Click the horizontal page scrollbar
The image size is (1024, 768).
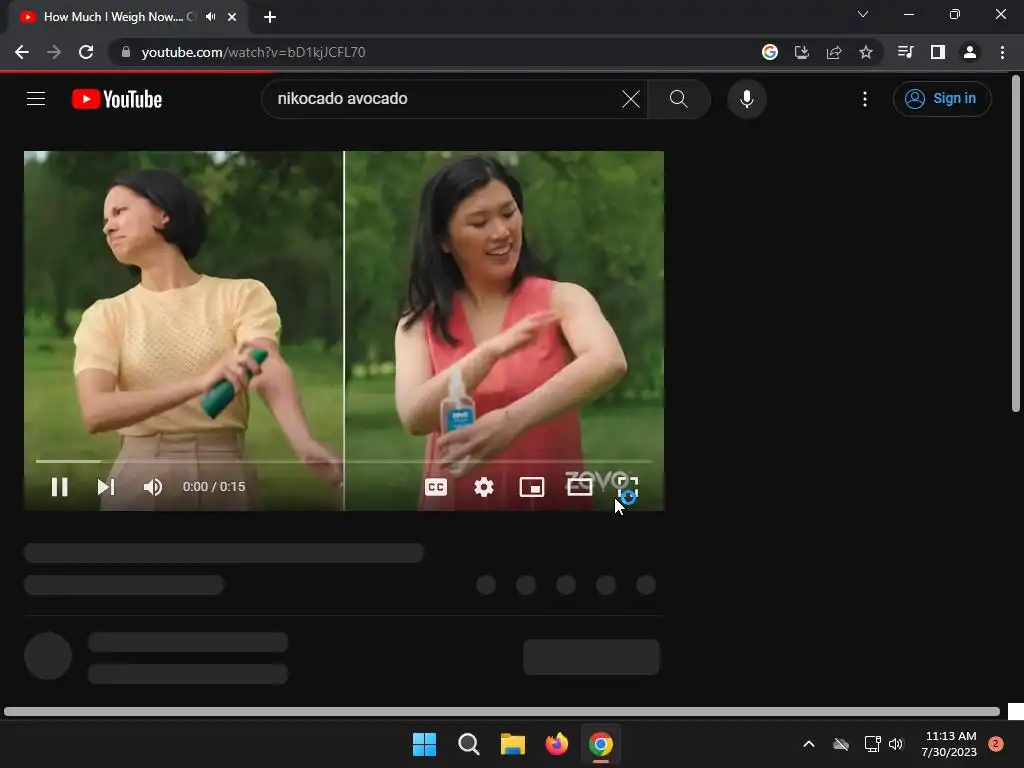pos(502,711)
